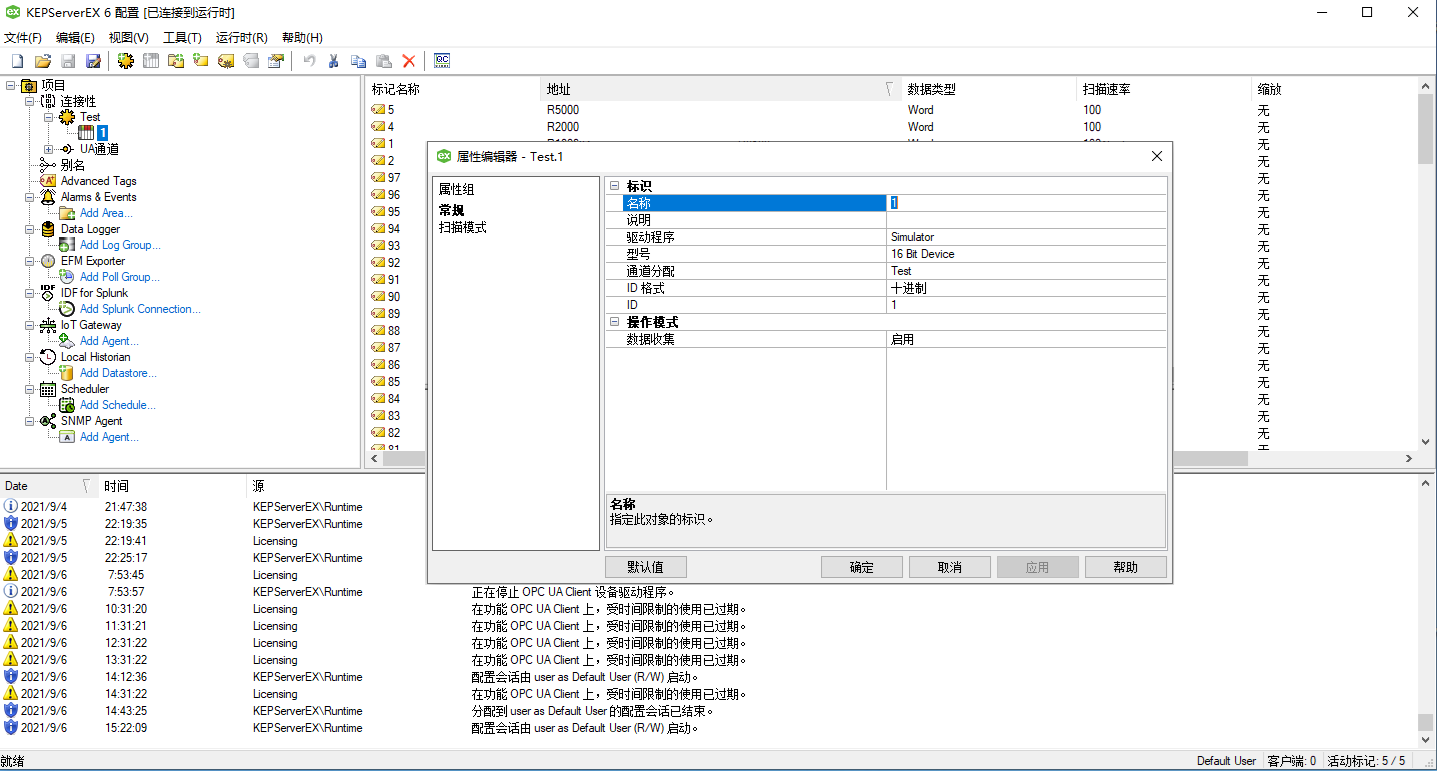Click the 取消 button
This screenshot has width=1437, height=771.
pyautogui.click(x=950, y=567)
